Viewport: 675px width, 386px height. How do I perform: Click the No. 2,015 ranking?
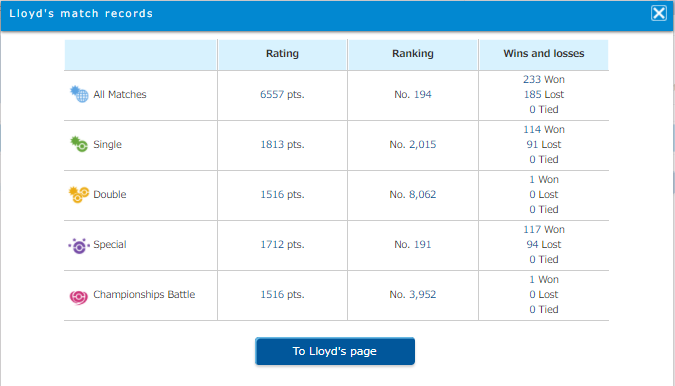(413, 145)
